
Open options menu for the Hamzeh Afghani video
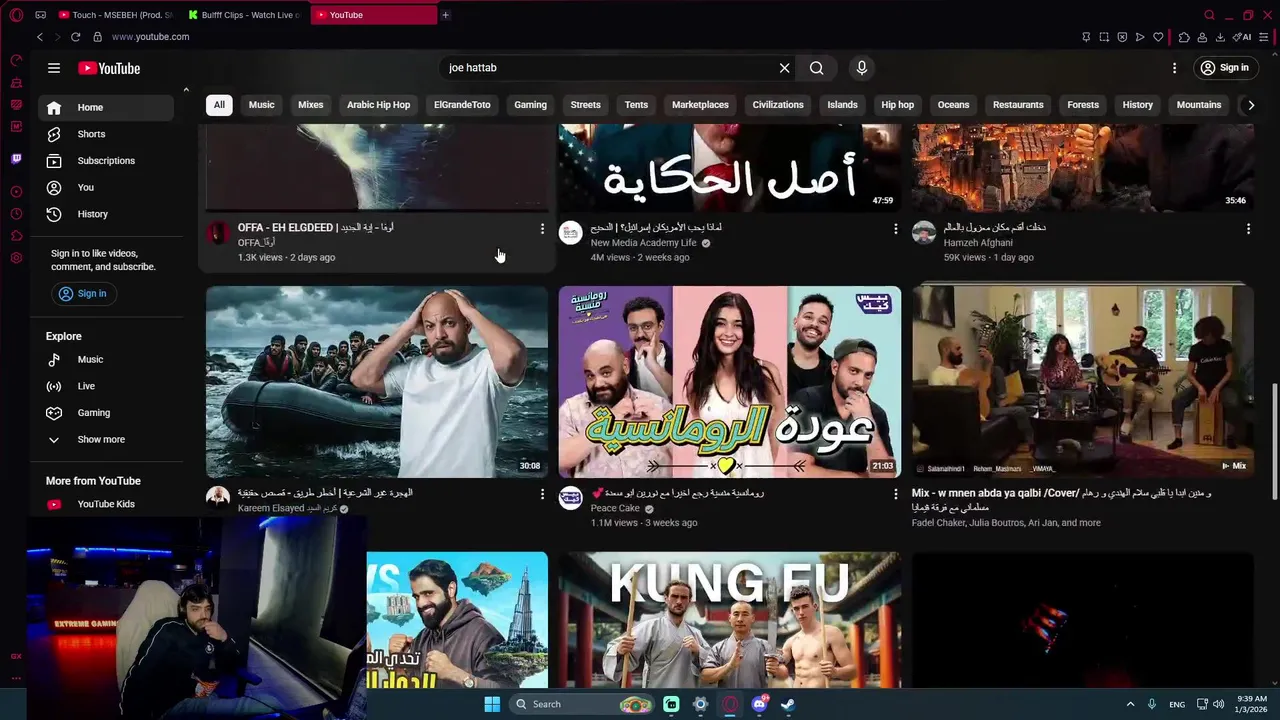point(1248,229)
